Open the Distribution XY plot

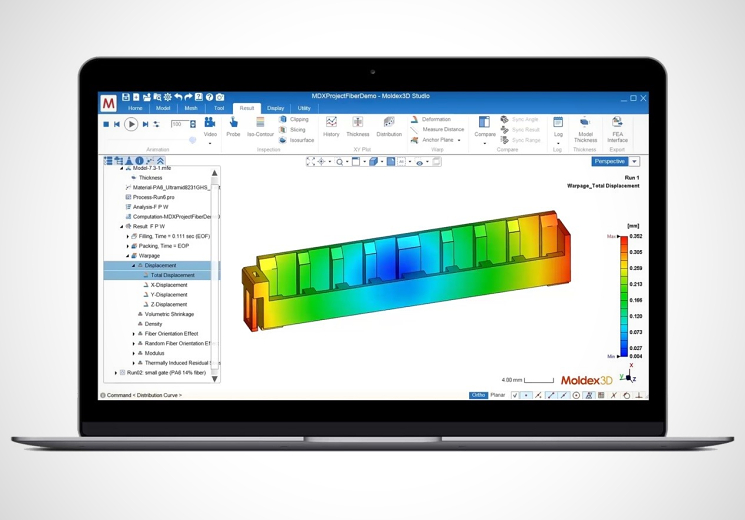389,127
